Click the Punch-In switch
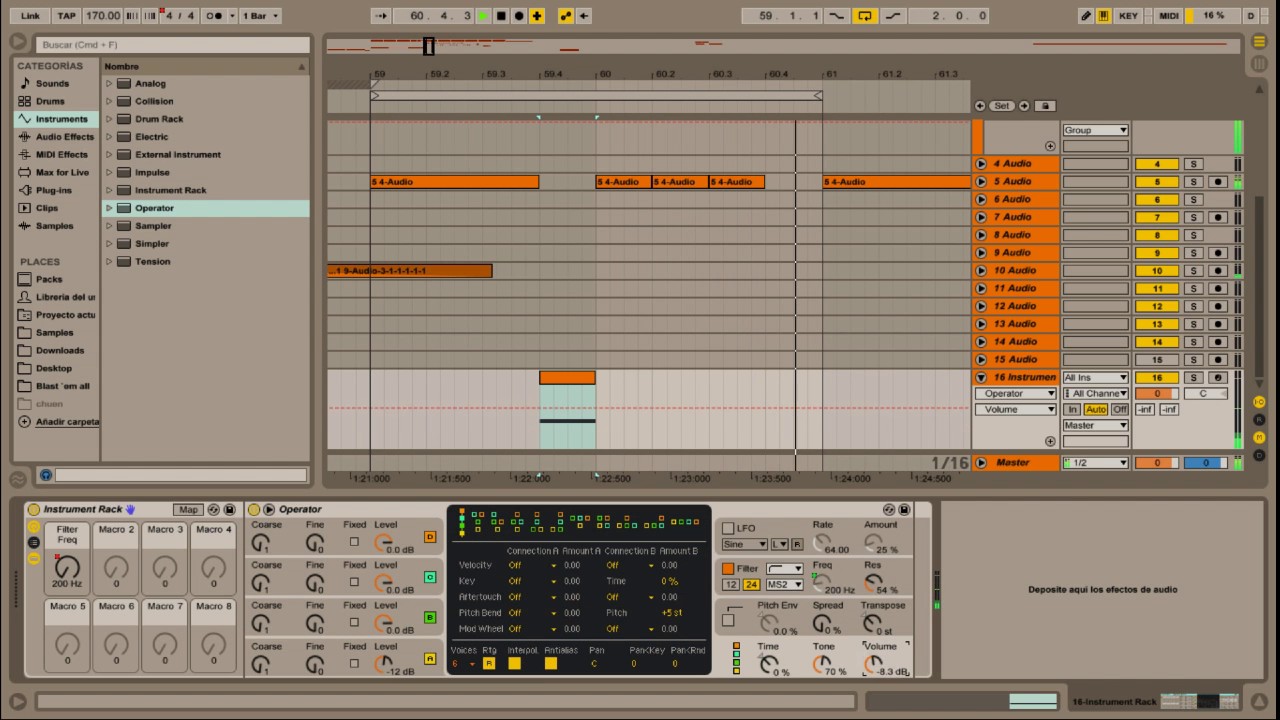This screenshot has height=720, width=1280. point(837,16)
